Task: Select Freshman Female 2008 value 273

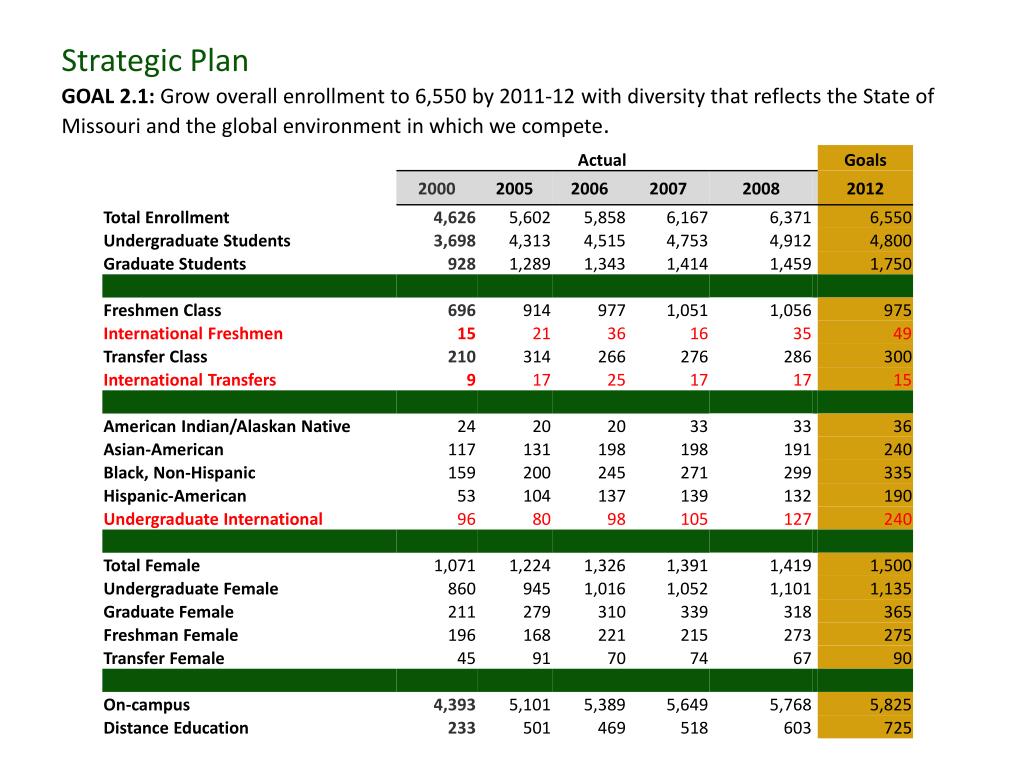Action: point(797,635)
